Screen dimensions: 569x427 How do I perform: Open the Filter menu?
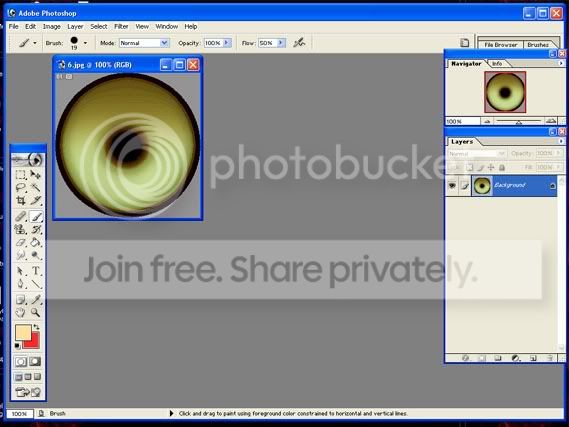pos(121,26)
